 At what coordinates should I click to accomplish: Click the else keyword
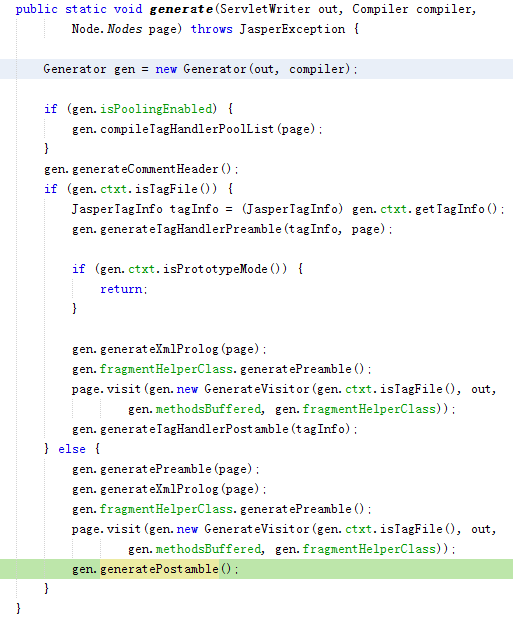pos(71,449)
